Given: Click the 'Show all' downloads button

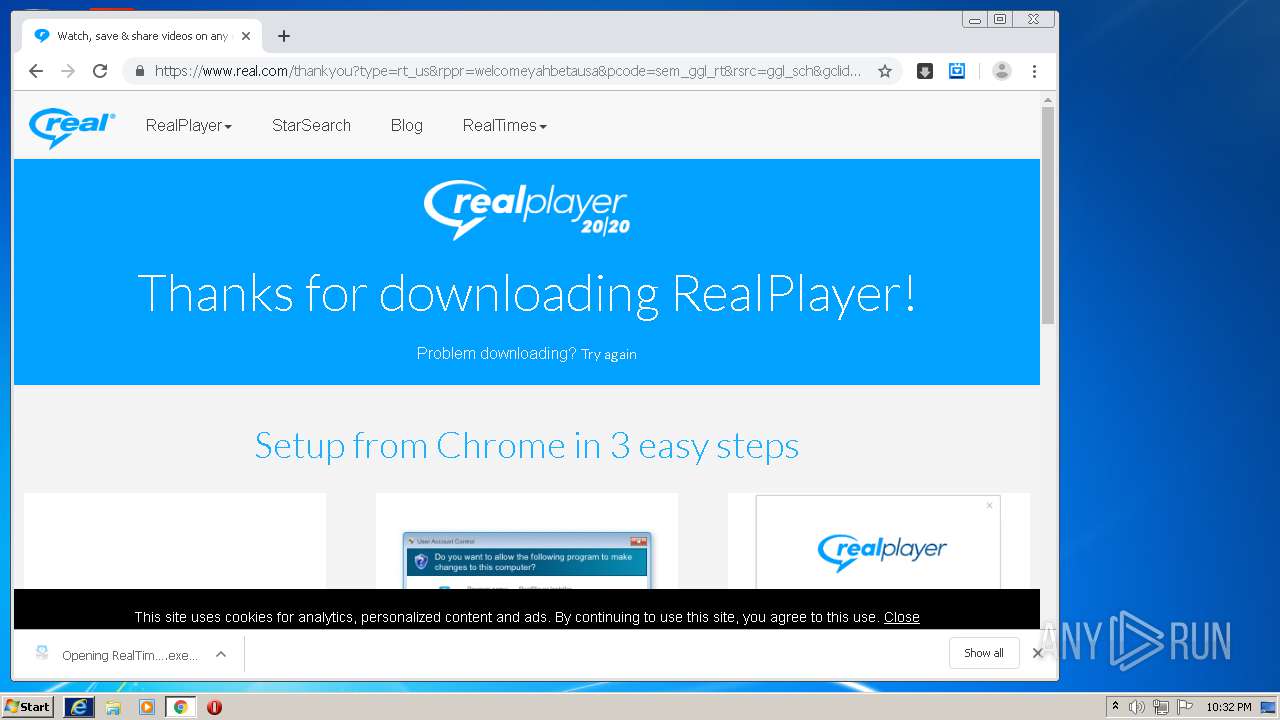Looking at the screenshot, I should 984,653.
